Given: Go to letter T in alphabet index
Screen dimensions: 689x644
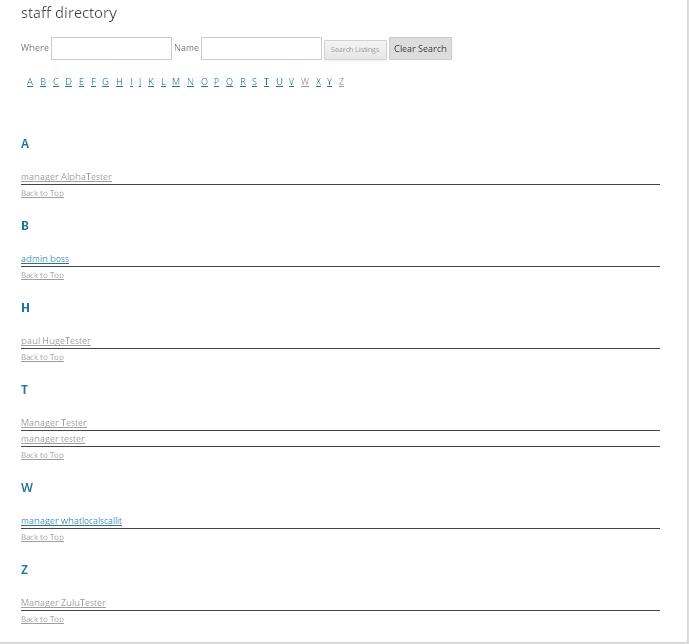Looking at the screenshot, I should [266, 82].
